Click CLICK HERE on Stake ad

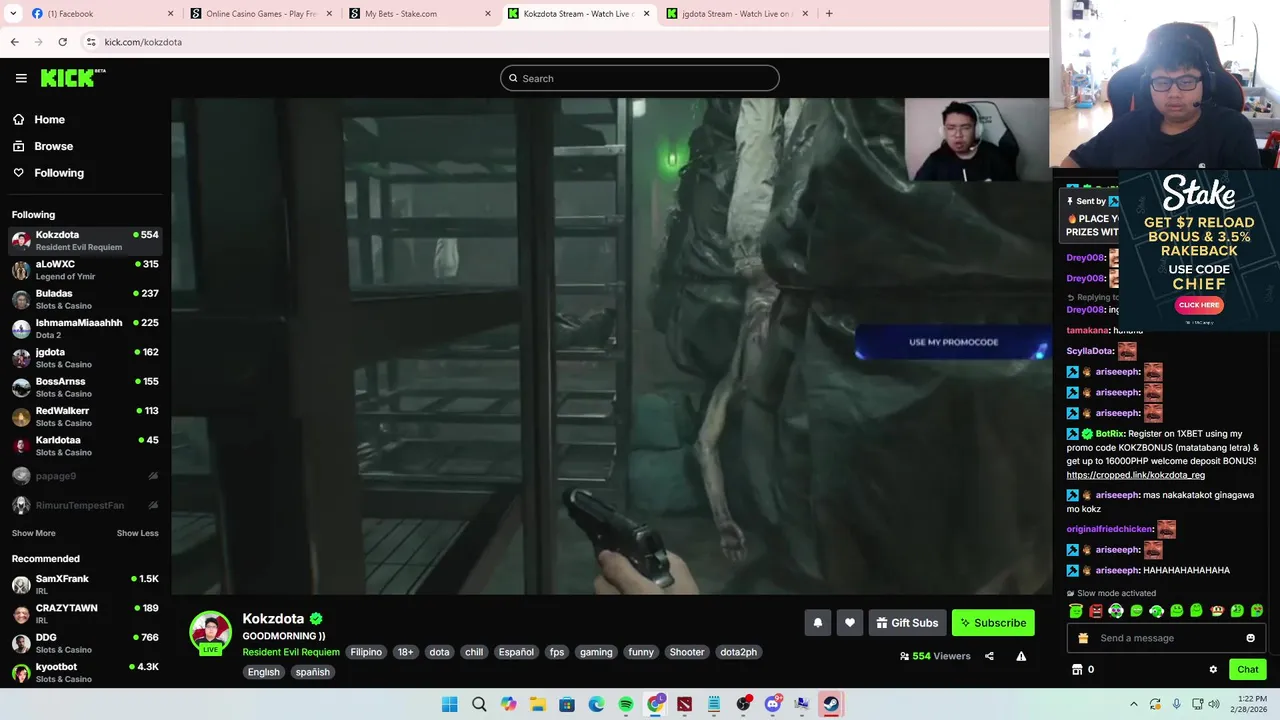click(1199, 305)
